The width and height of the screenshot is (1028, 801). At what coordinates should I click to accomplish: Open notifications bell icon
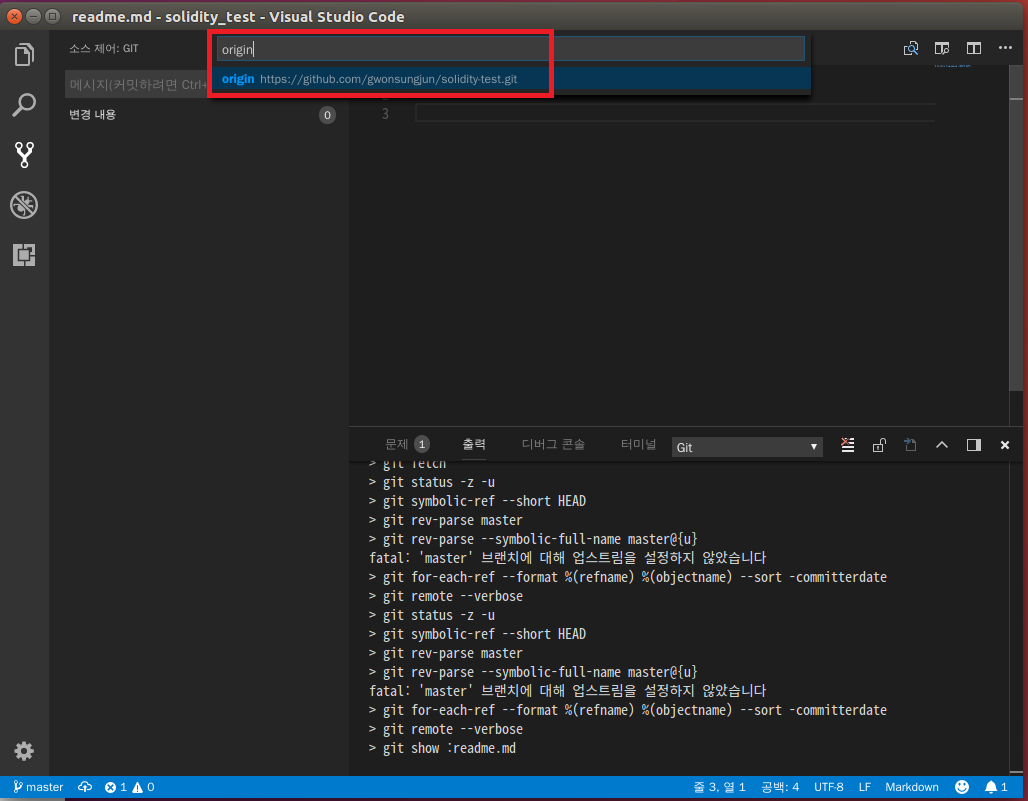pos(996,787)
